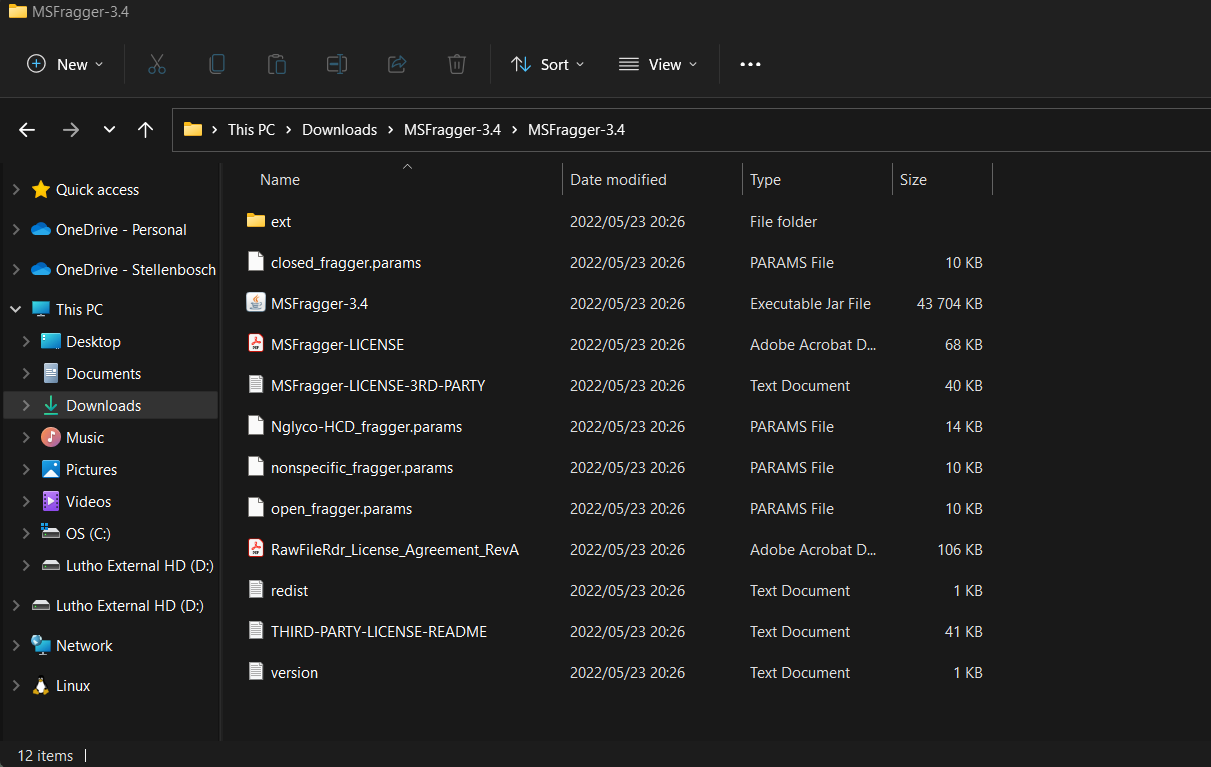Click the Delete trash can icon

(x=457, y=64)
